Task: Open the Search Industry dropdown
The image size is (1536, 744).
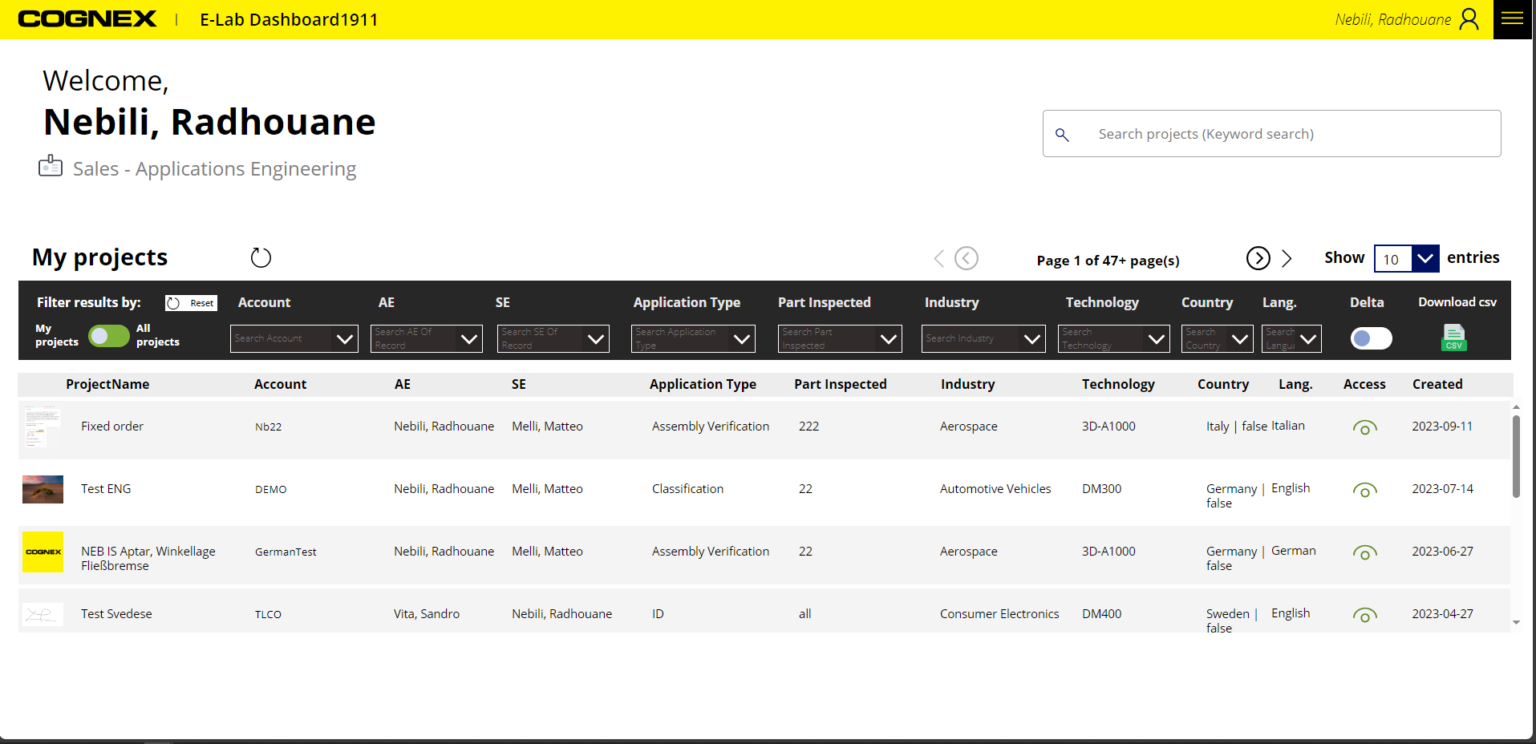Action: click(983, 339)
